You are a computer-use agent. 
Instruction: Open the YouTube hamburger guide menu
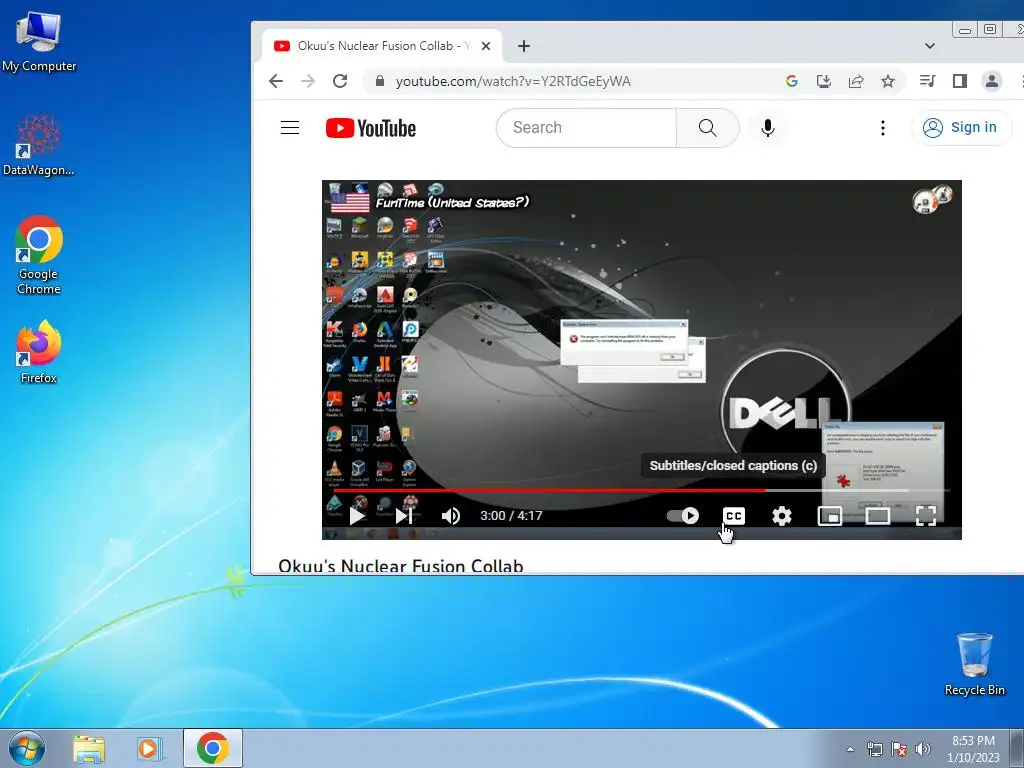[290, 127]
